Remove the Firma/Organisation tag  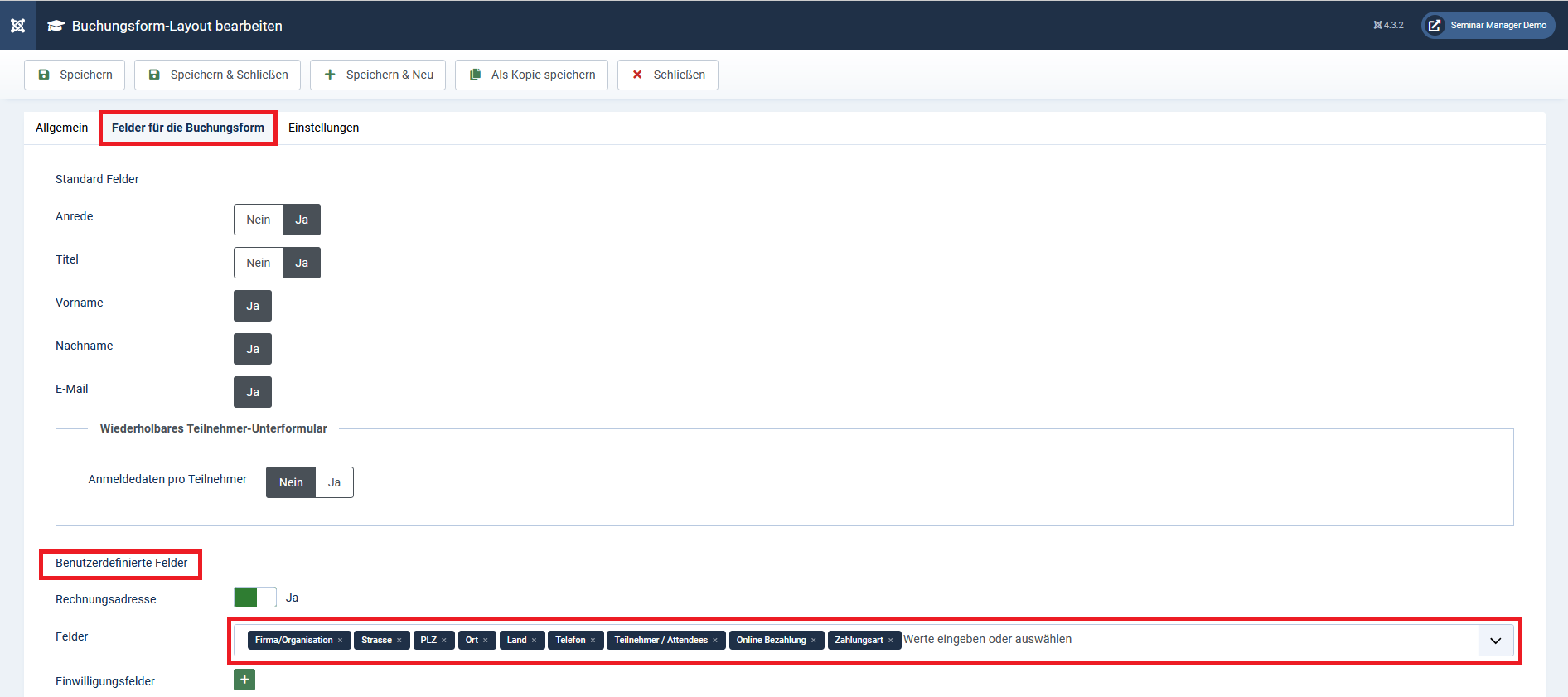[340, 641]
